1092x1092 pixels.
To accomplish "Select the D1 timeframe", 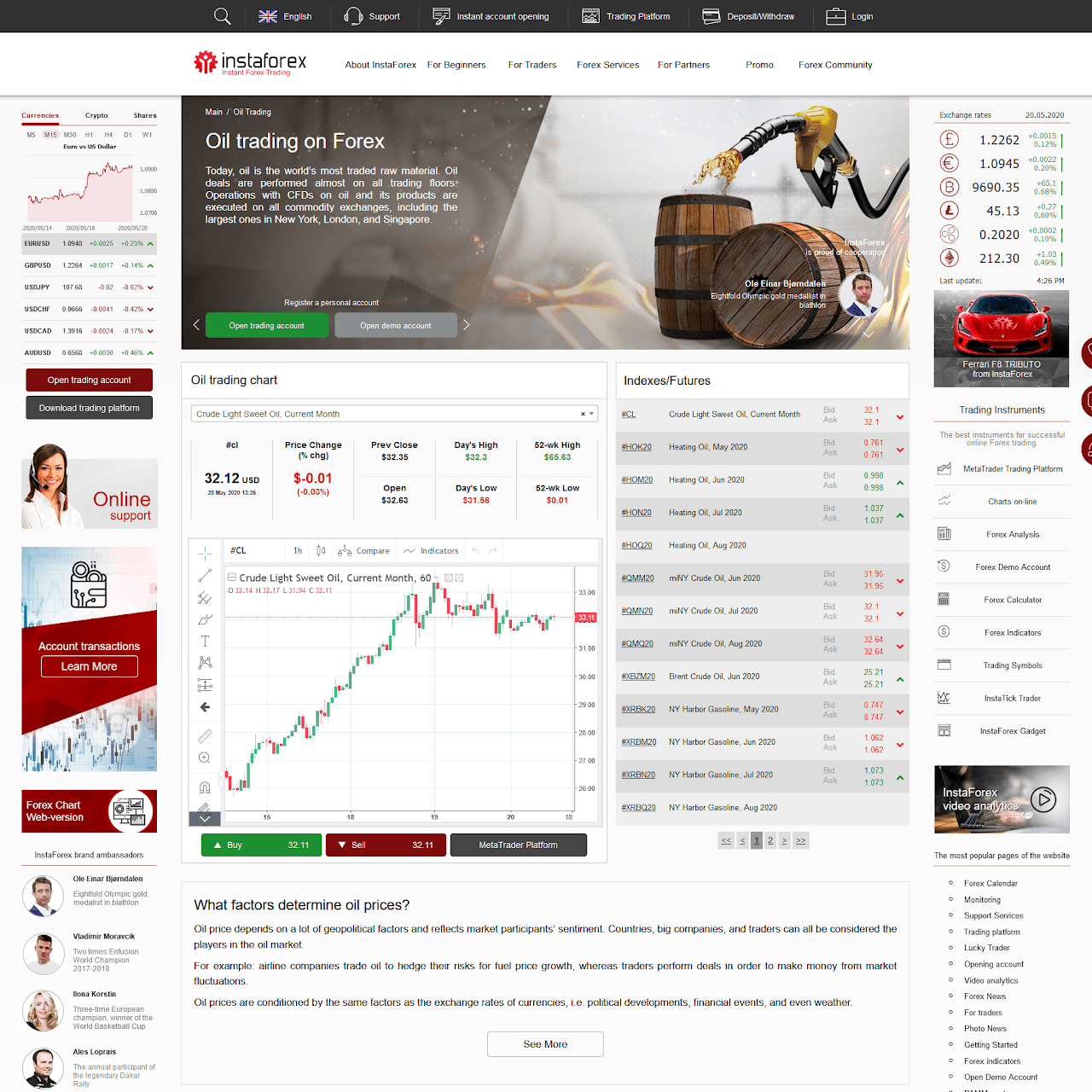I will pyautogui.click(x=128, y=135).
